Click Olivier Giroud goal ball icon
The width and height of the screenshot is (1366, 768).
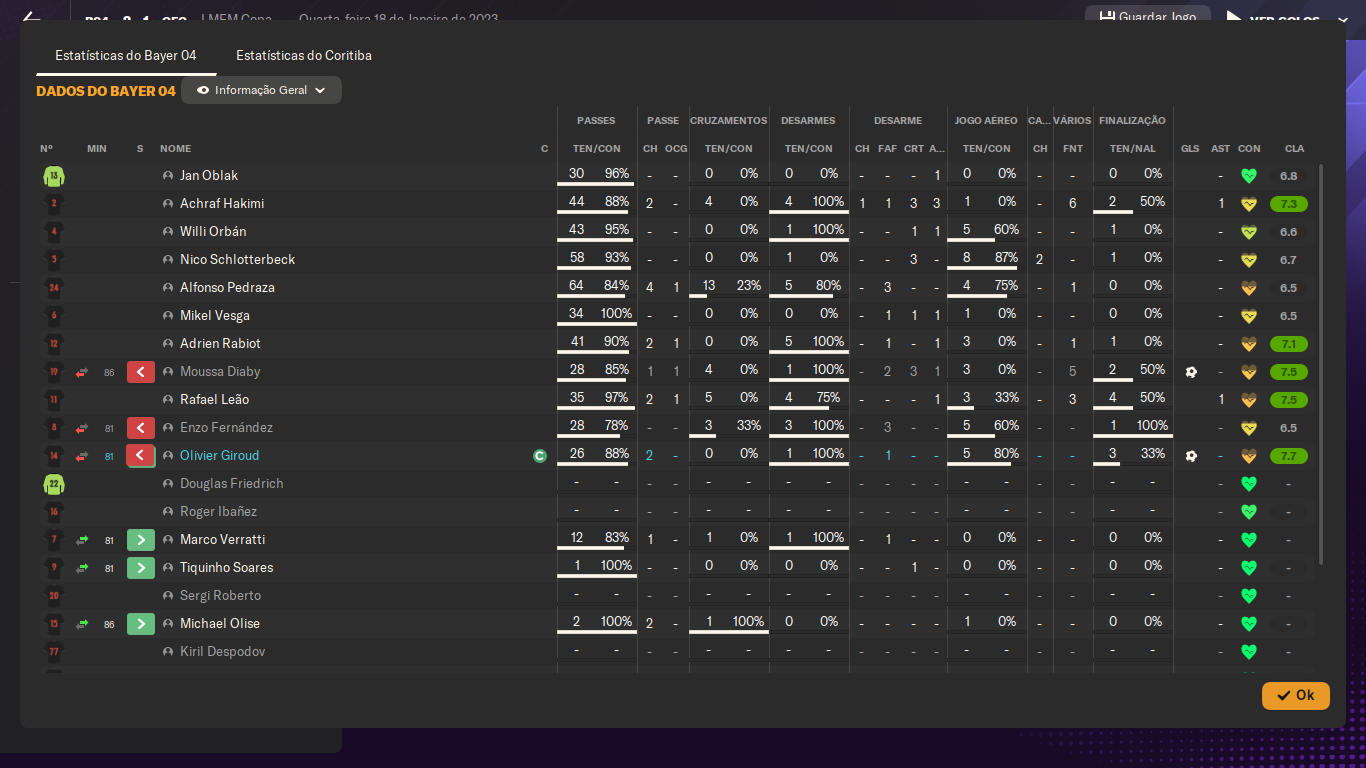[x=1190, y=455]
